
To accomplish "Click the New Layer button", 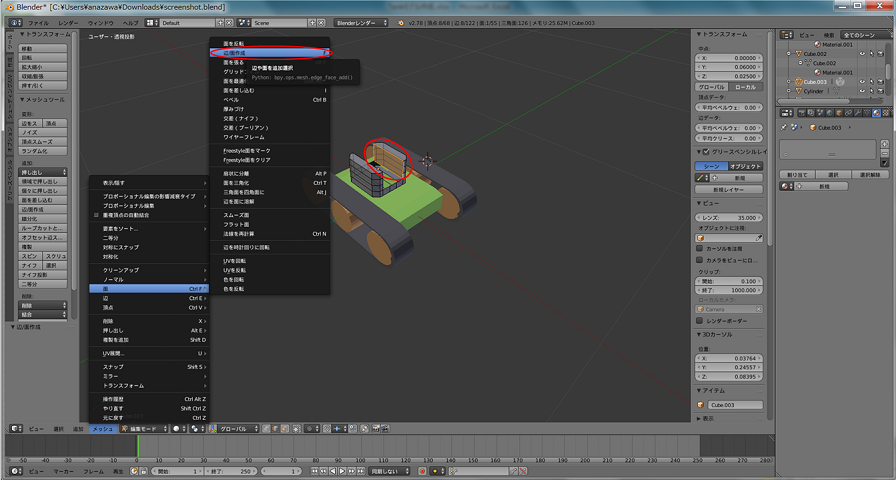I will [731, 189].
